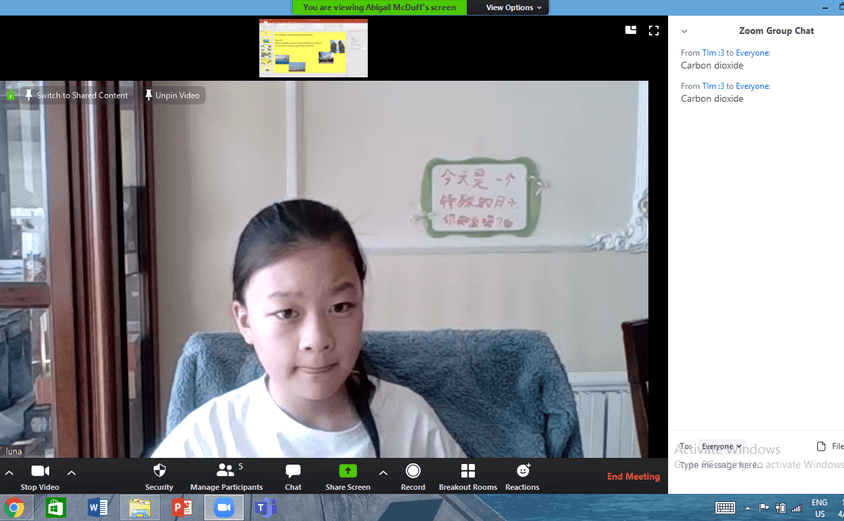Expand the View Options dropdown

click(x=514, y=7)
